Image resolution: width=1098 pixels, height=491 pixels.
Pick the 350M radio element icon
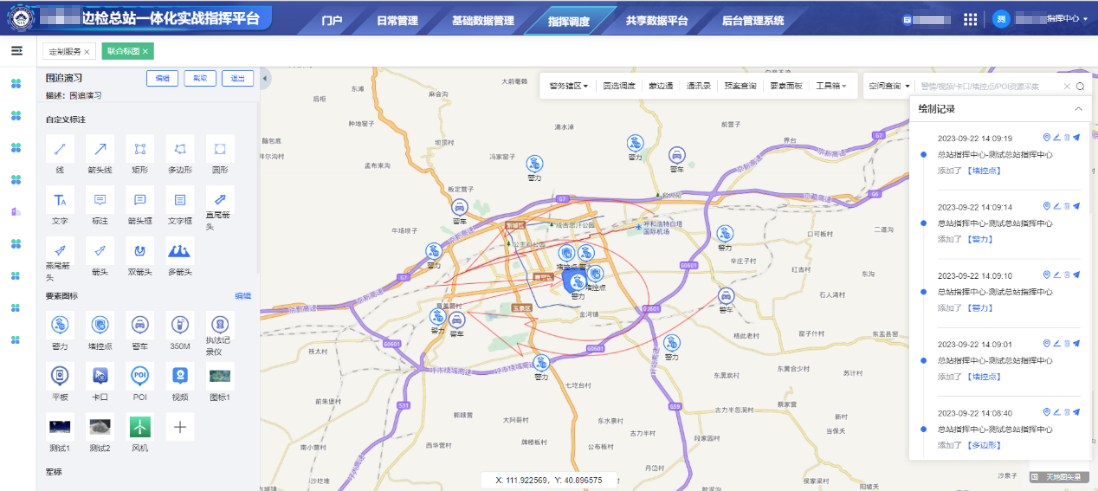(180, 325)
